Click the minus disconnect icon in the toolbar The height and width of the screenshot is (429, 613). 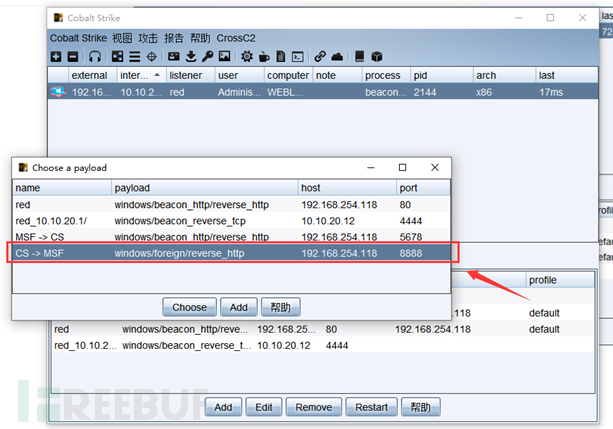pyautogui.click(x=73, y=57)
